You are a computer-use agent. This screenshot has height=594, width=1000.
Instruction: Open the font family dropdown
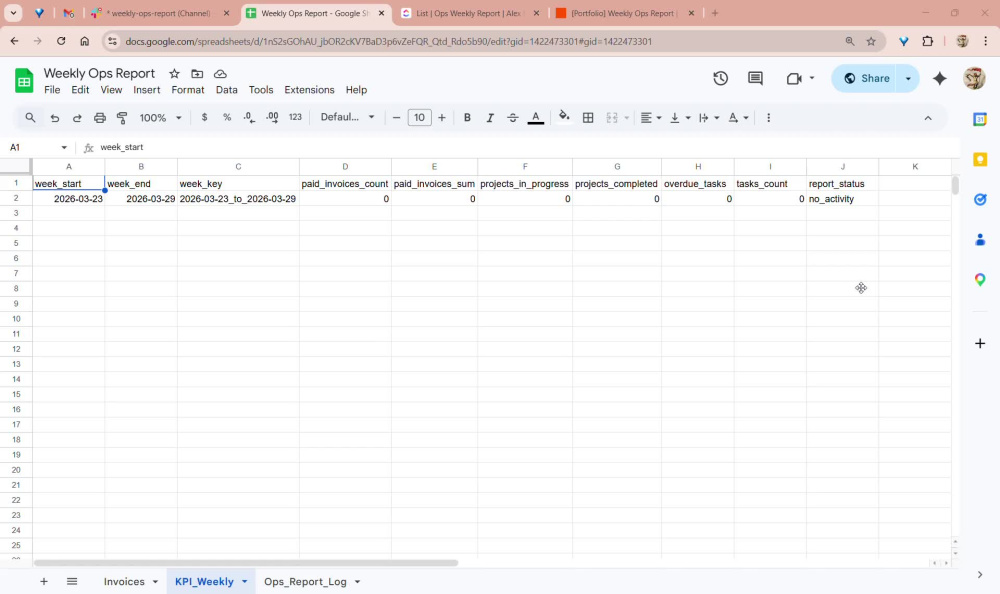[347, 117]
